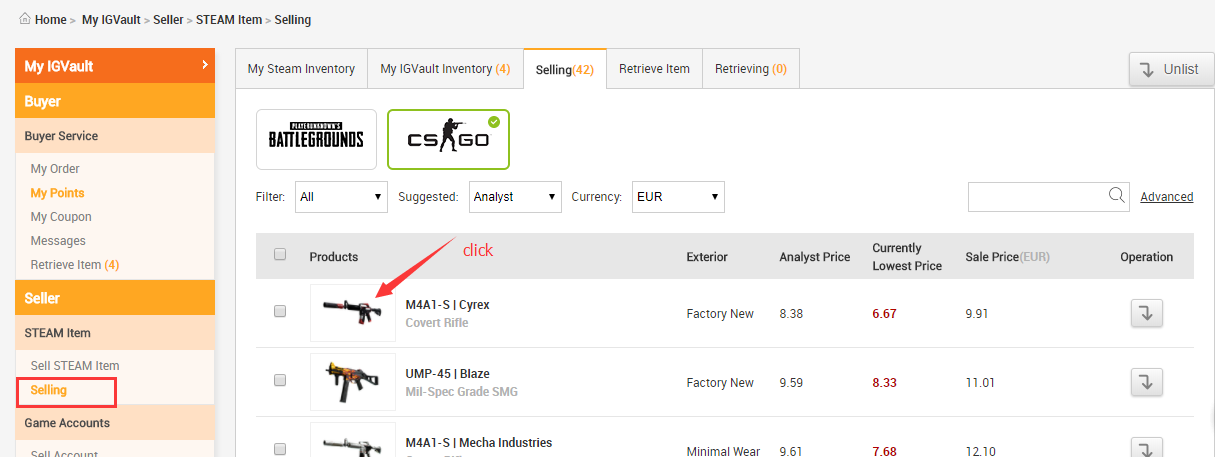Check the UMP-45 Blaze row checkbox

280,380
